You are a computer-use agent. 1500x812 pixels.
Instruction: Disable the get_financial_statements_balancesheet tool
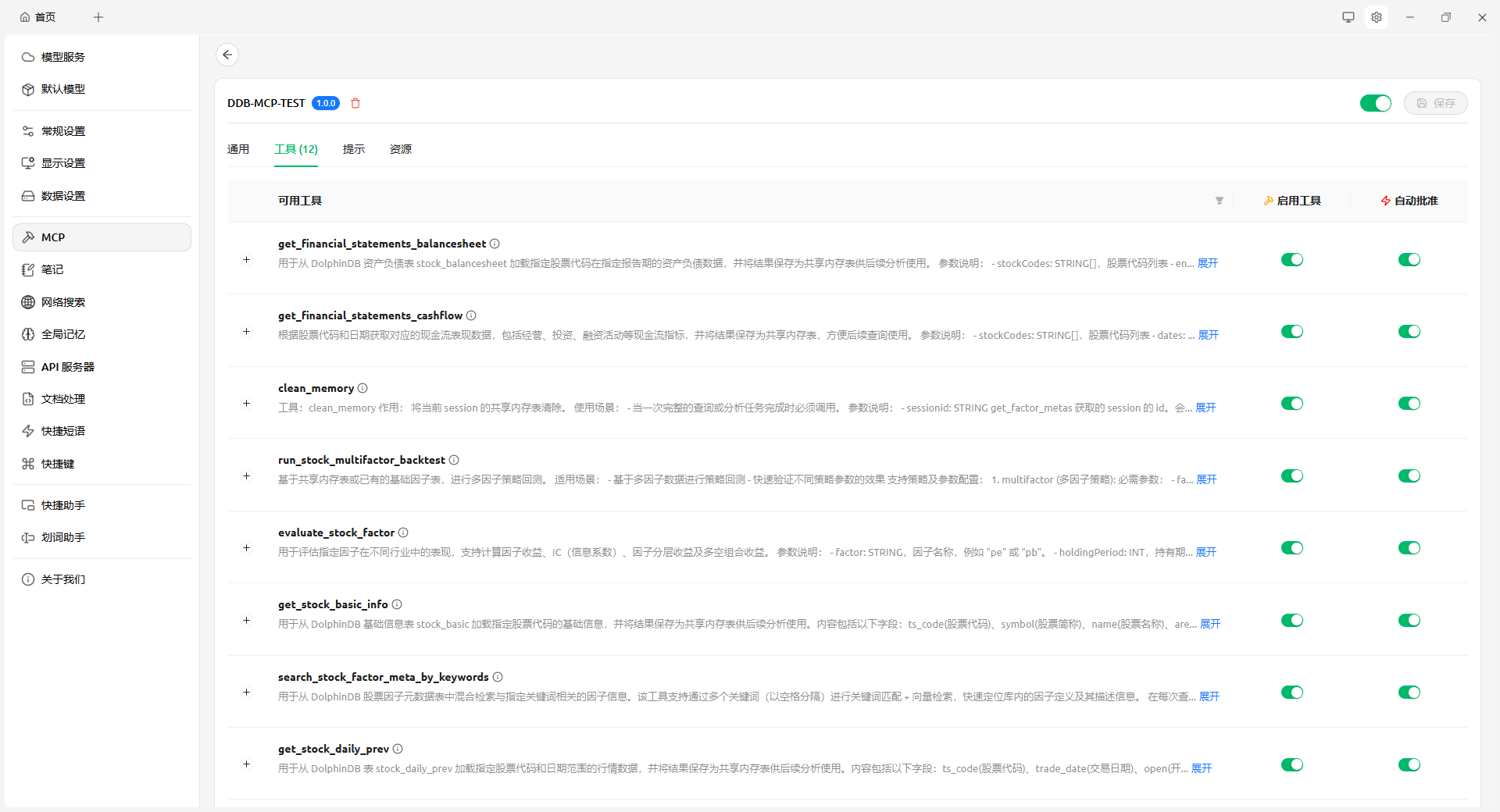[1291, 260]
